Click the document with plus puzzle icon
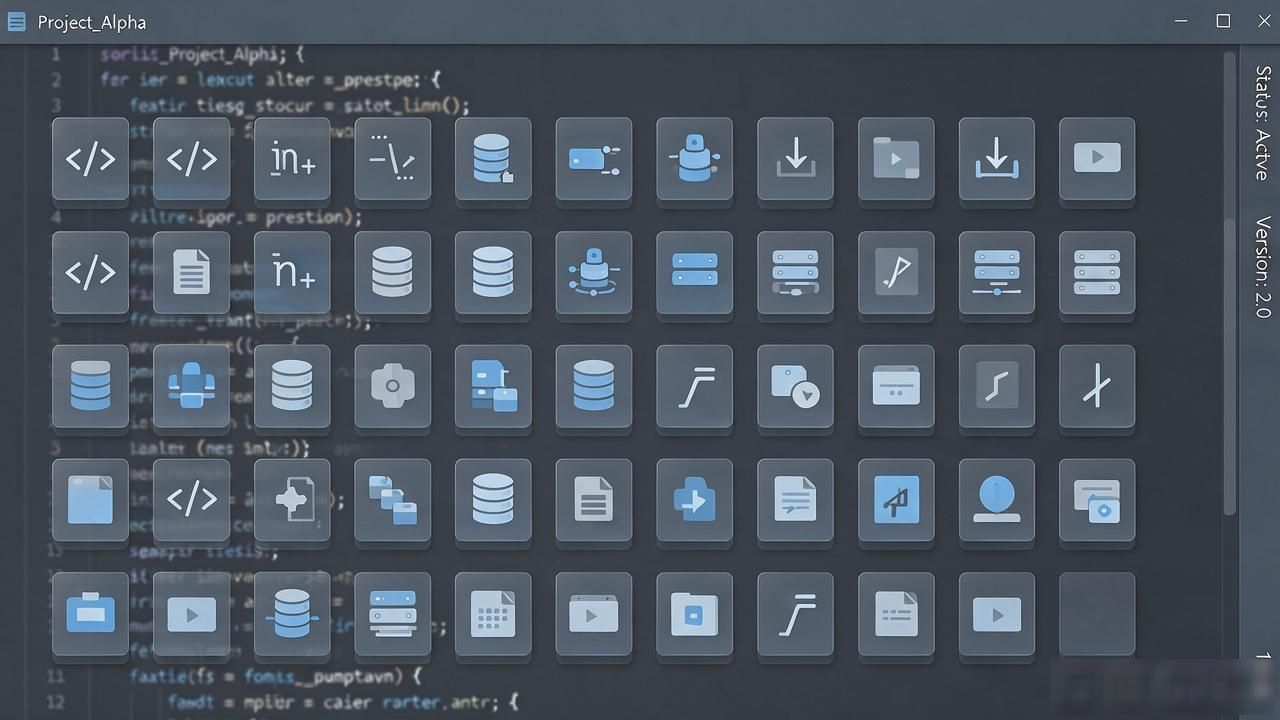 tap(292, 499)
